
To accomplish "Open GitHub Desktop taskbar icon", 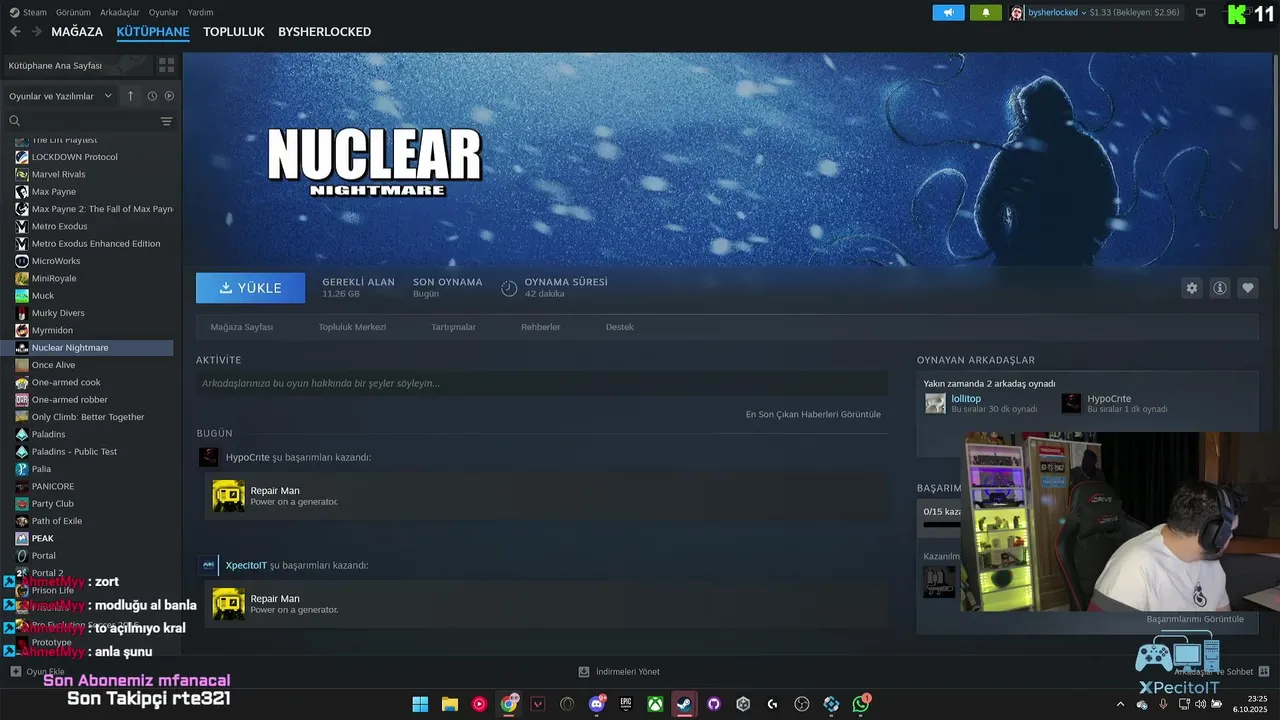I will [x=714, y=704].
